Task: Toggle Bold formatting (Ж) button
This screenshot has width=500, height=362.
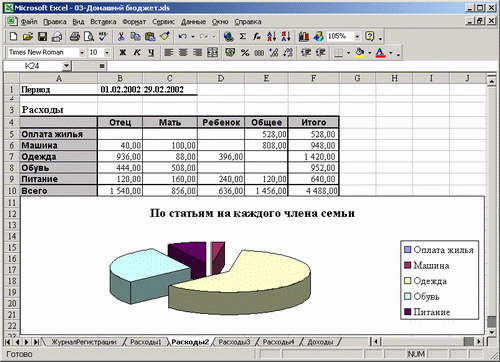Action: pyautogui.click(x=123, y=53)
